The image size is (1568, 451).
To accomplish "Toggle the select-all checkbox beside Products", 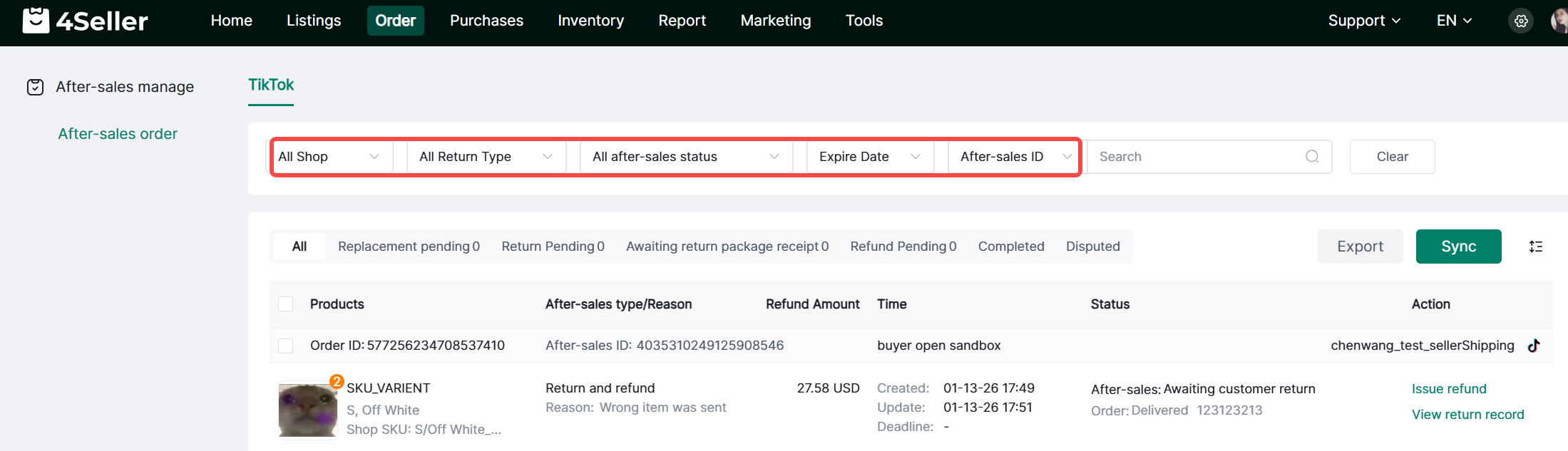I will point(286,304).
